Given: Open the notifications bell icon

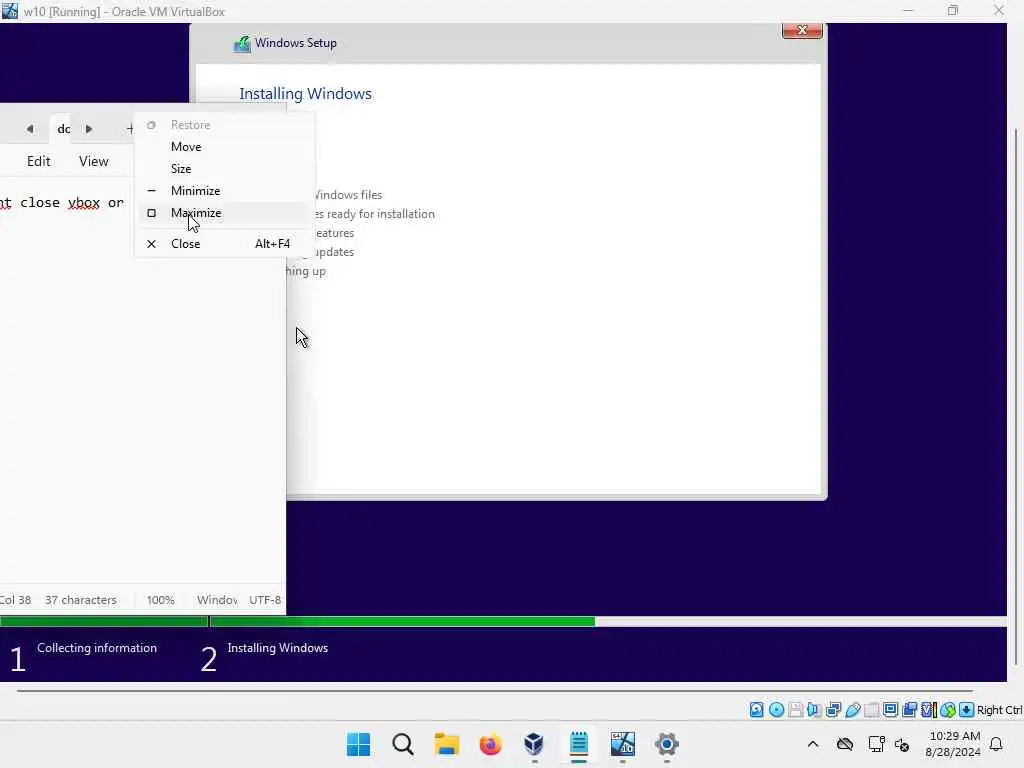Looking at the screenshot, I should [997, 744].
